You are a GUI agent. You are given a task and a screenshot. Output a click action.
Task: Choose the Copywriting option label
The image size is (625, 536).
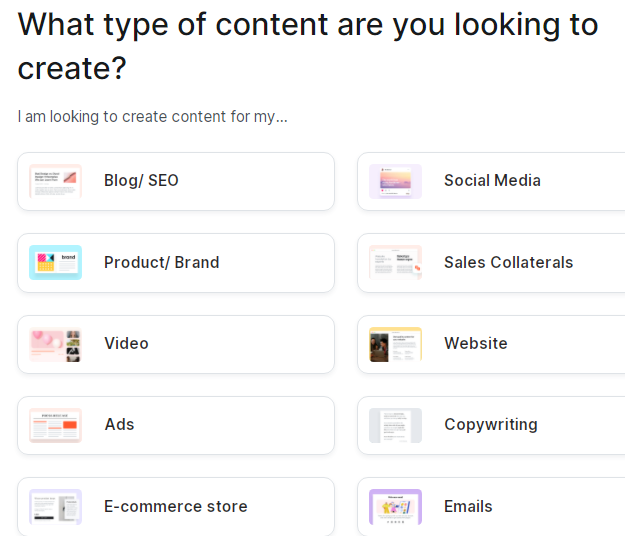tap(490, 424)
